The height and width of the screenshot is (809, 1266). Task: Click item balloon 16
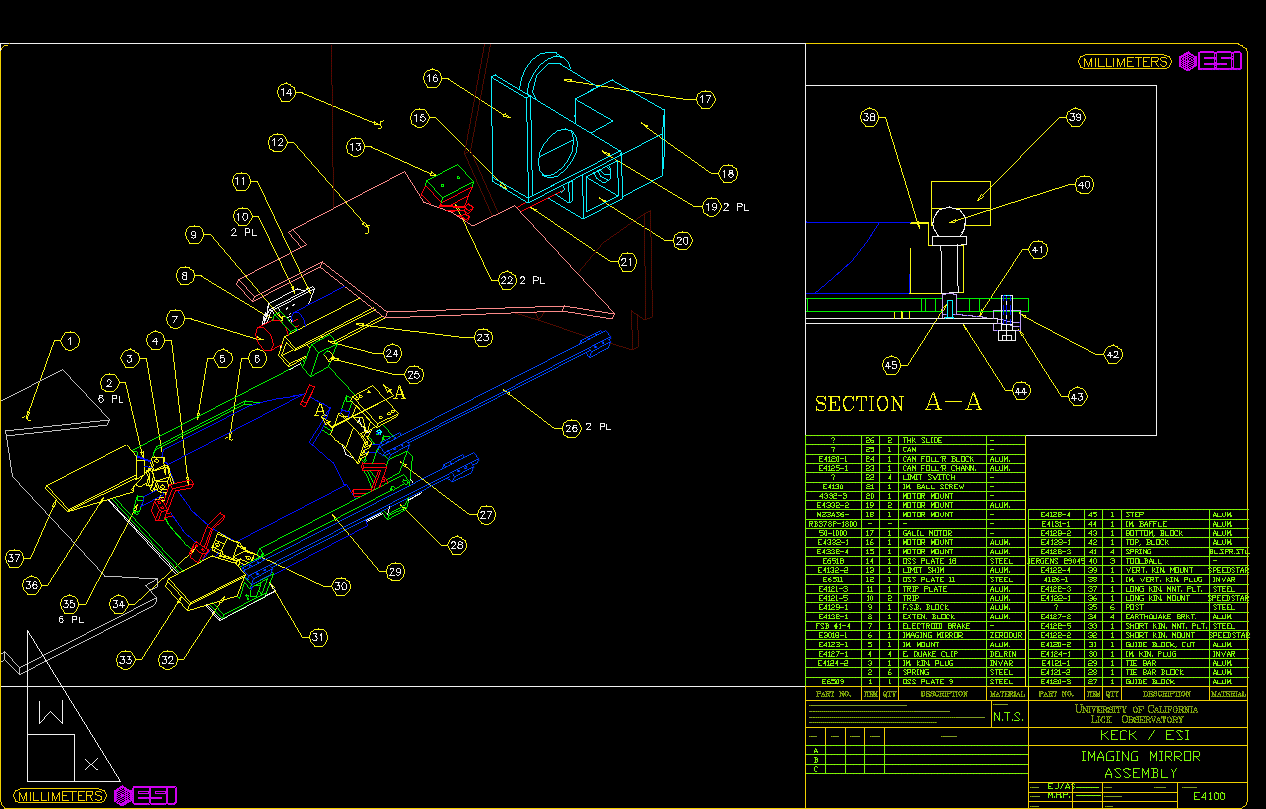[x=432, y=77]
